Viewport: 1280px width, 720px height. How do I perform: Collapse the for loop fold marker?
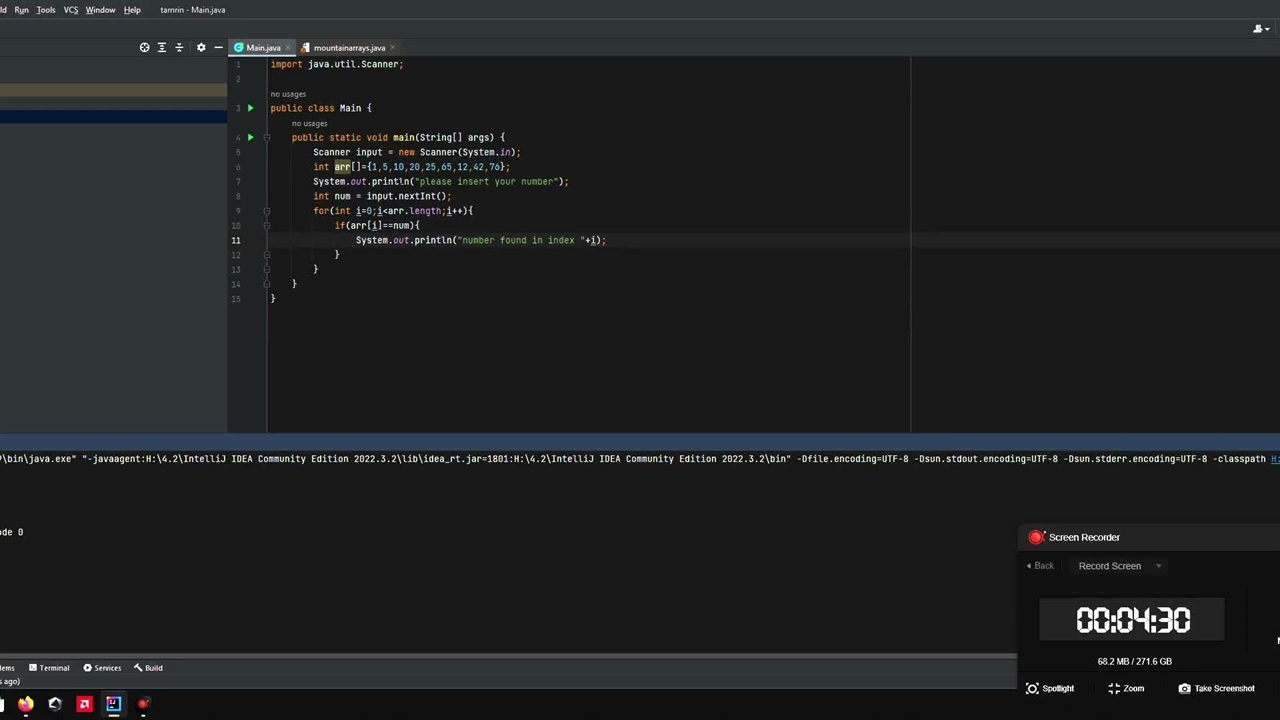pos(267,211)
